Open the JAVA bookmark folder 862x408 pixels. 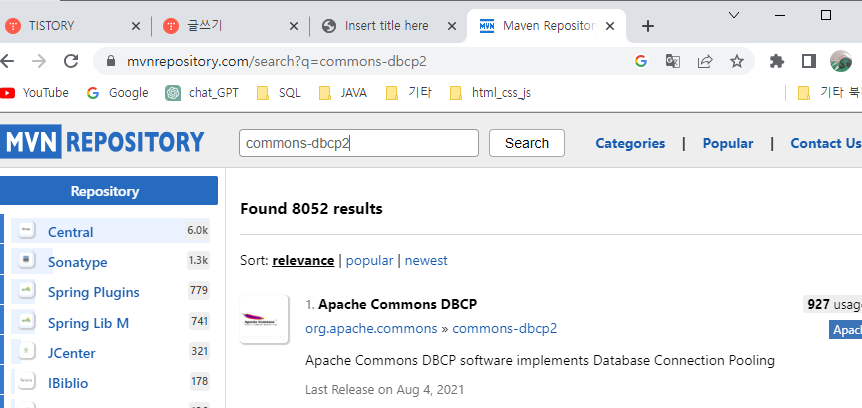(x=343, y=93)
